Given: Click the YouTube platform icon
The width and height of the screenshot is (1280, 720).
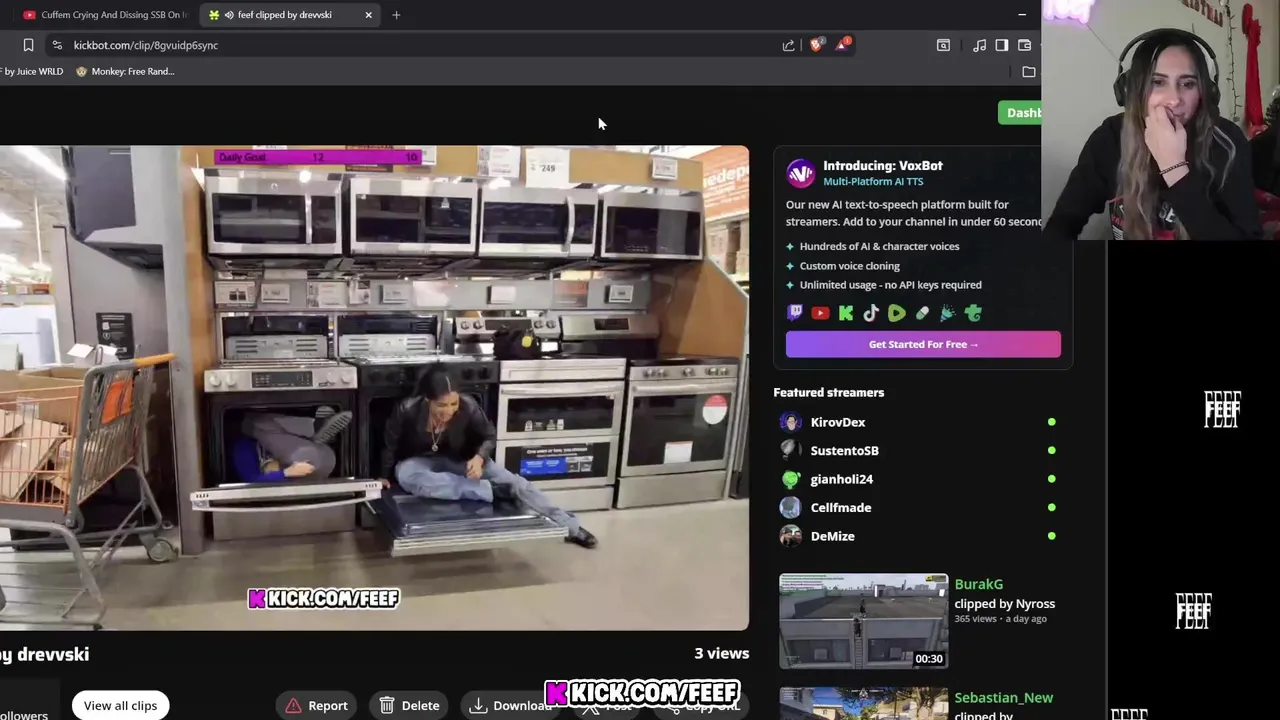Looking at the screenshot, I should click(x=820, y=313).
